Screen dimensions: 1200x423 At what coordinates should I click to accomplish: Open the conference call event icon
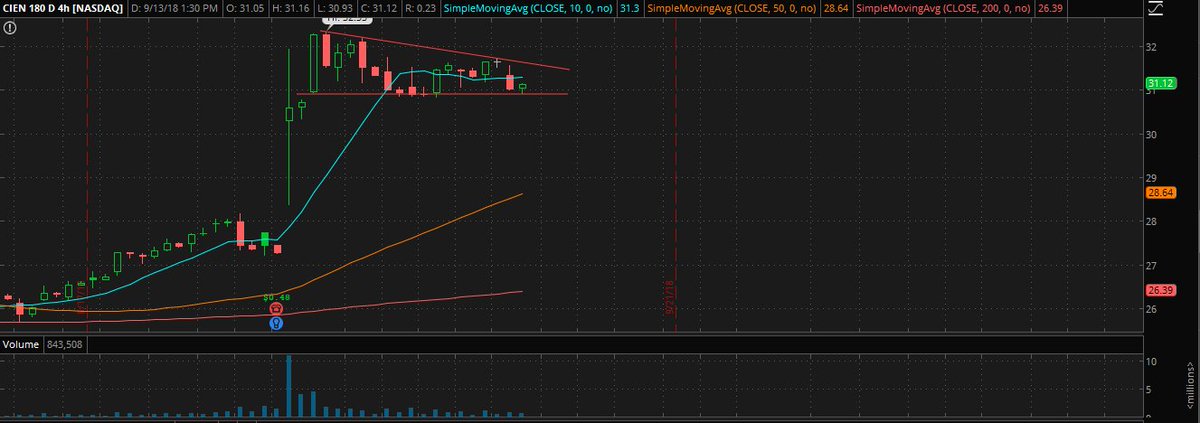(x=276, y=309)
